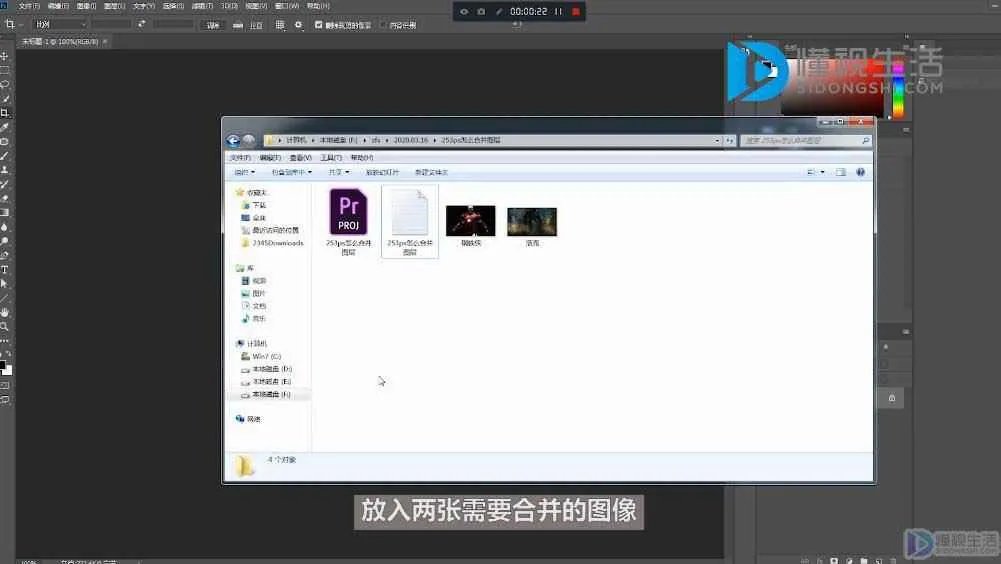
Task: Click the foreground color swatch
Action: click(3, 365)
